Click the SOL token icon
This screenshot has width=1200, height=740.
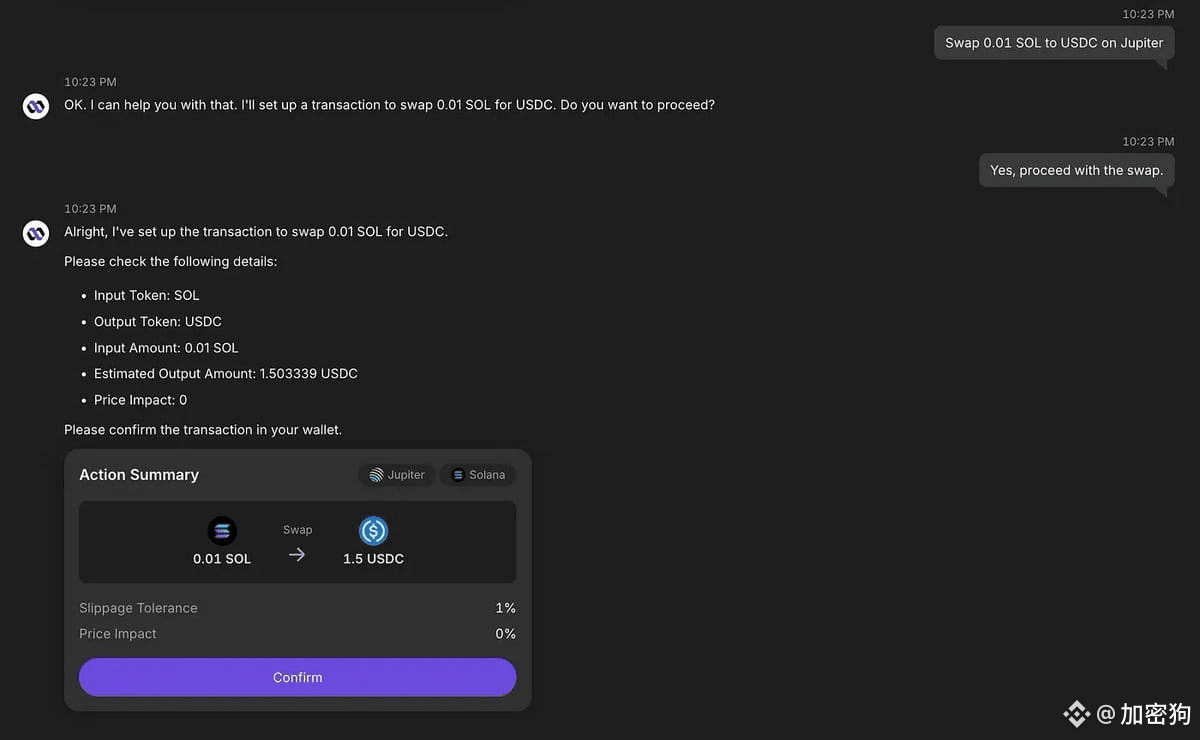pos(222,531)
